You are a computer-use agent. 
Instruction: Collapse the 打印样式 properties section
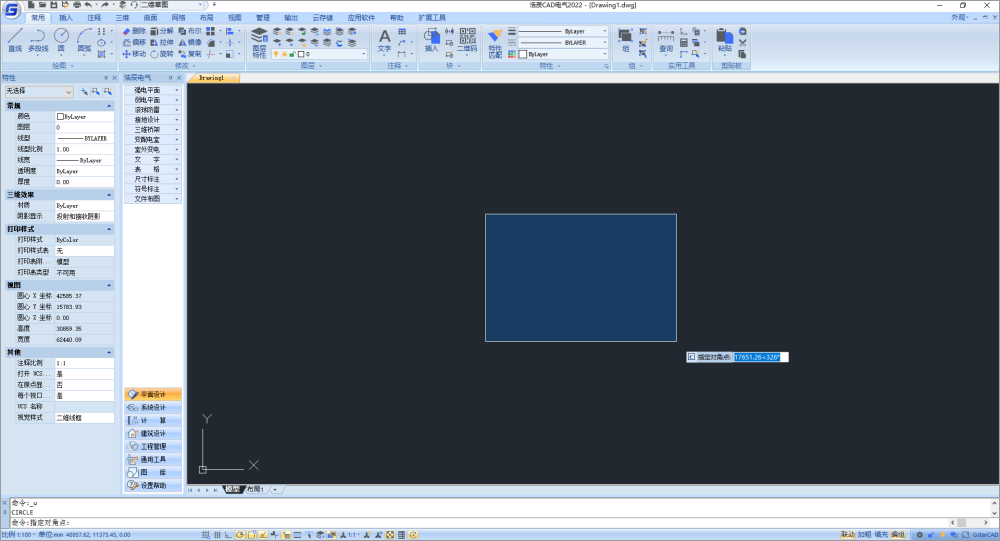(109, 229)
